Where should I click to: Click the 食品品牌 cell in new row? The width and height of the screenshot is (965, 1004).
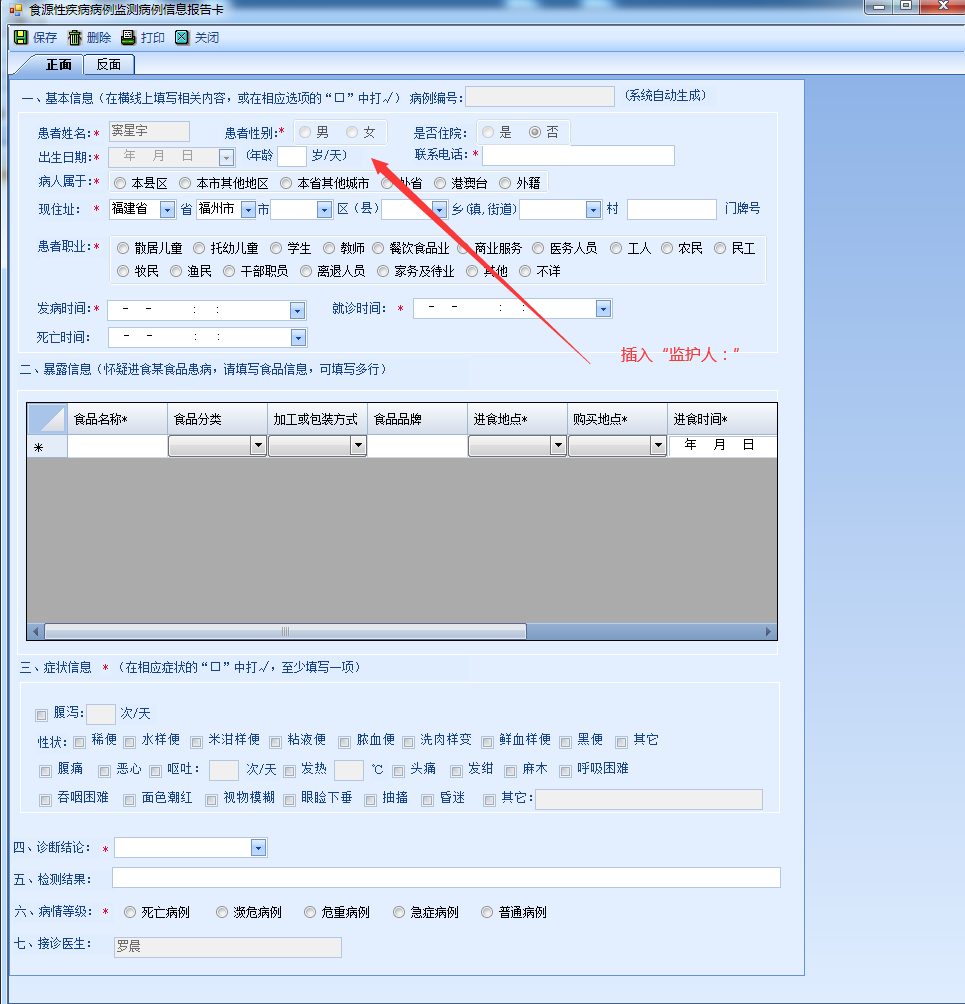click(x=418, y=446)
